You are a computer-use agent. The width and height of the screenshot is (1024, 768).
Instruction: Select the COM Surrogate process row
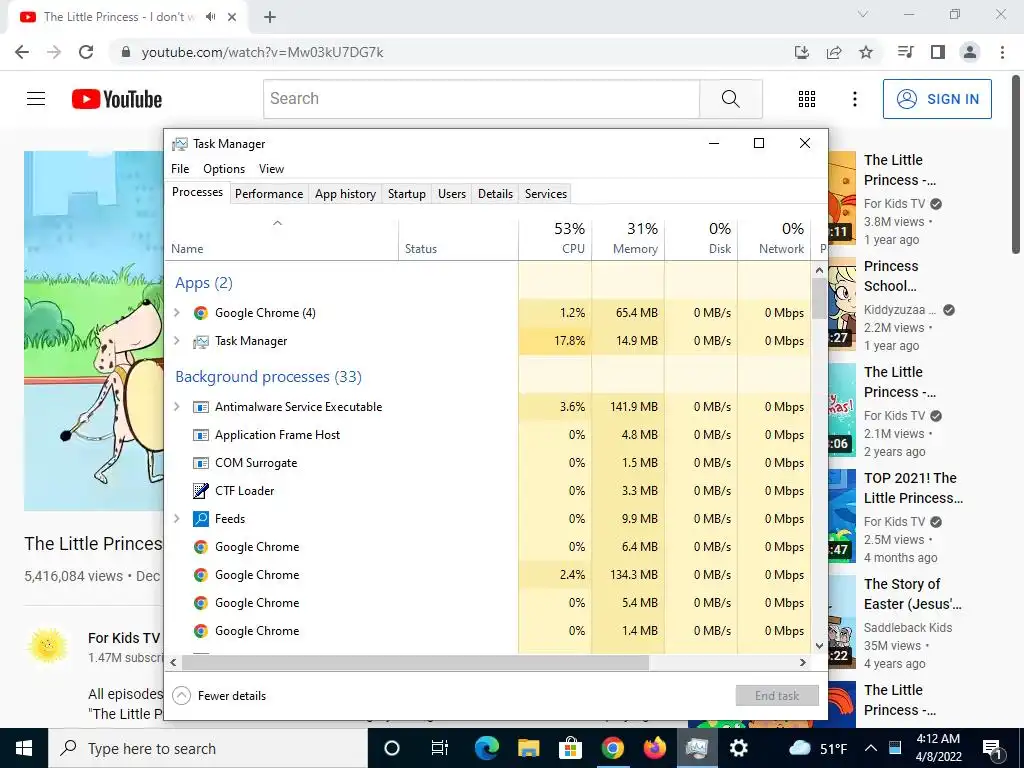coord(488,462)
